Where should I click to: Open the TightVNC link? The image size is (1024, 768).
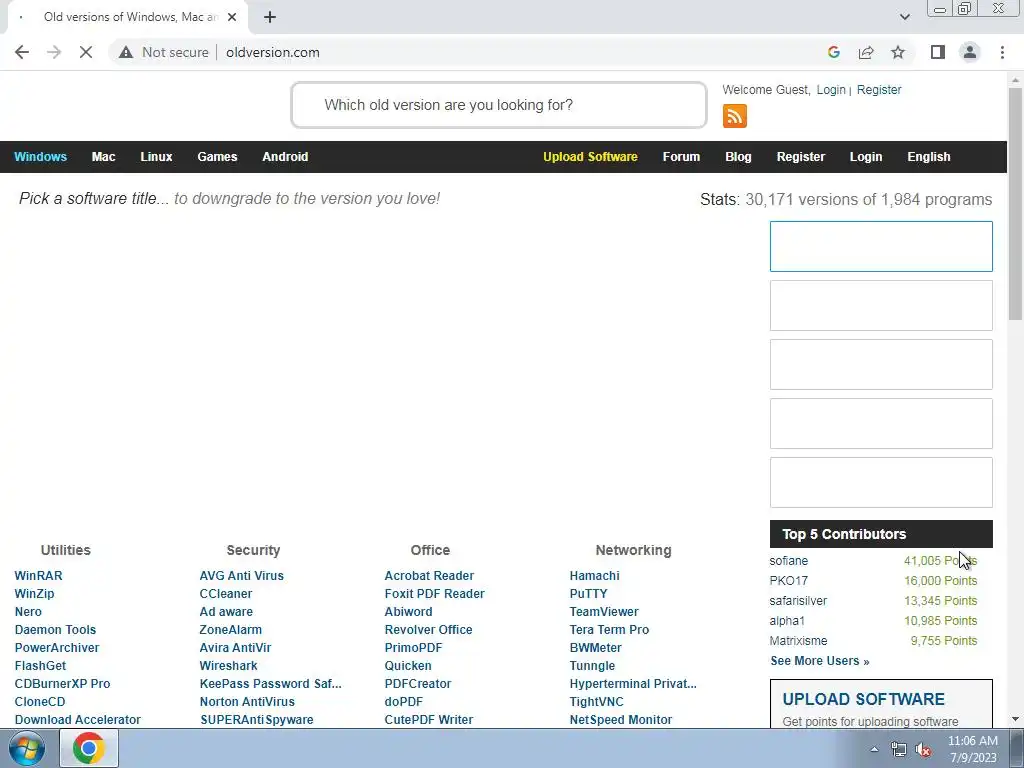point(596,701)
